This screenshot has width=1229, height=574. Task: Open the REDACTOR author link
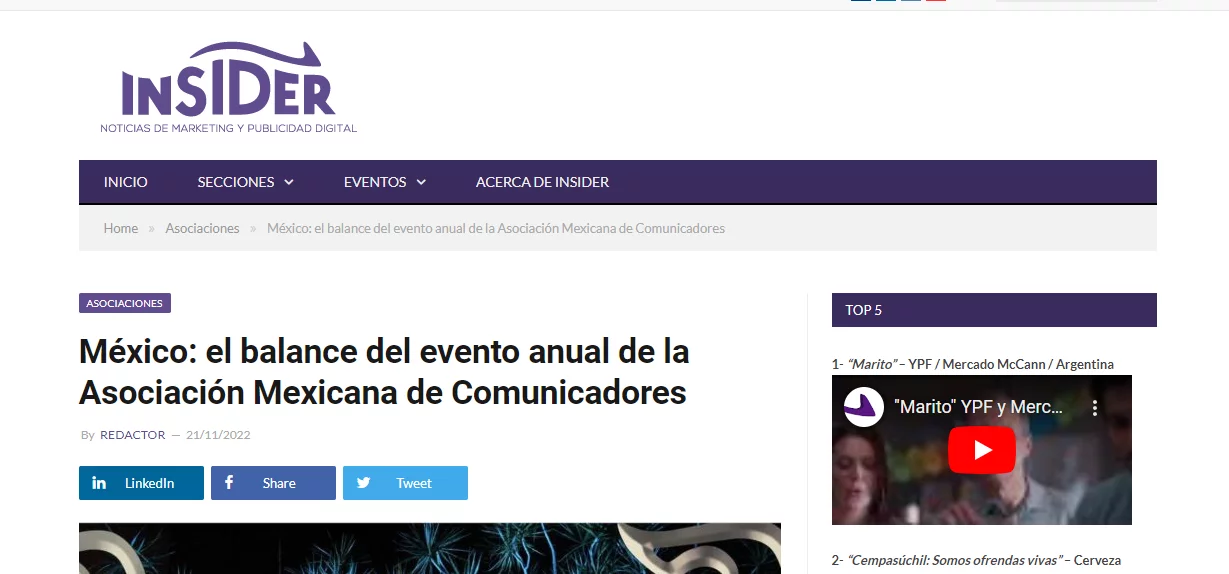pos(132,435)
